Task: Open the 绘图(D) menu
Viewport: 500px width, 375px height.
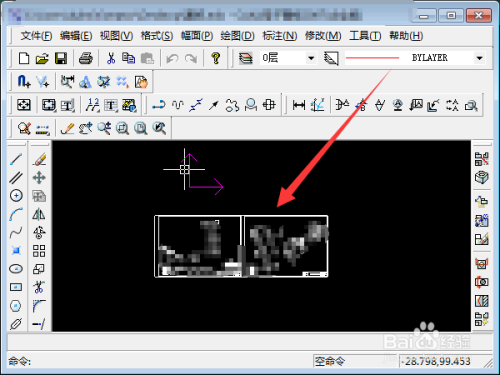Action: (x=237, y=36)
